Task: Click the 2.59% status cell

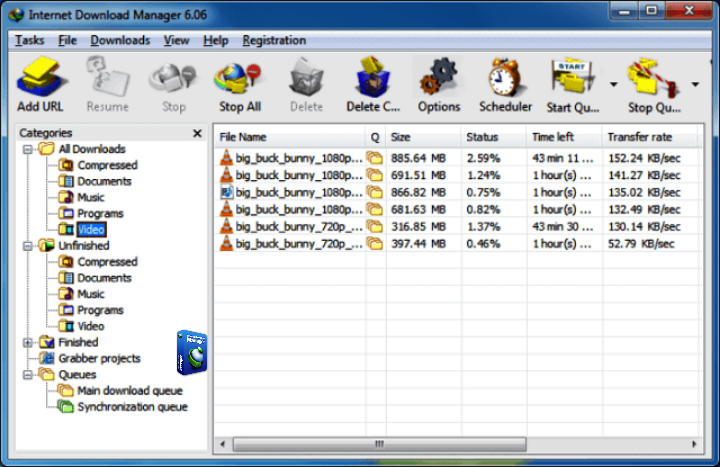Action: pos(483,158)
